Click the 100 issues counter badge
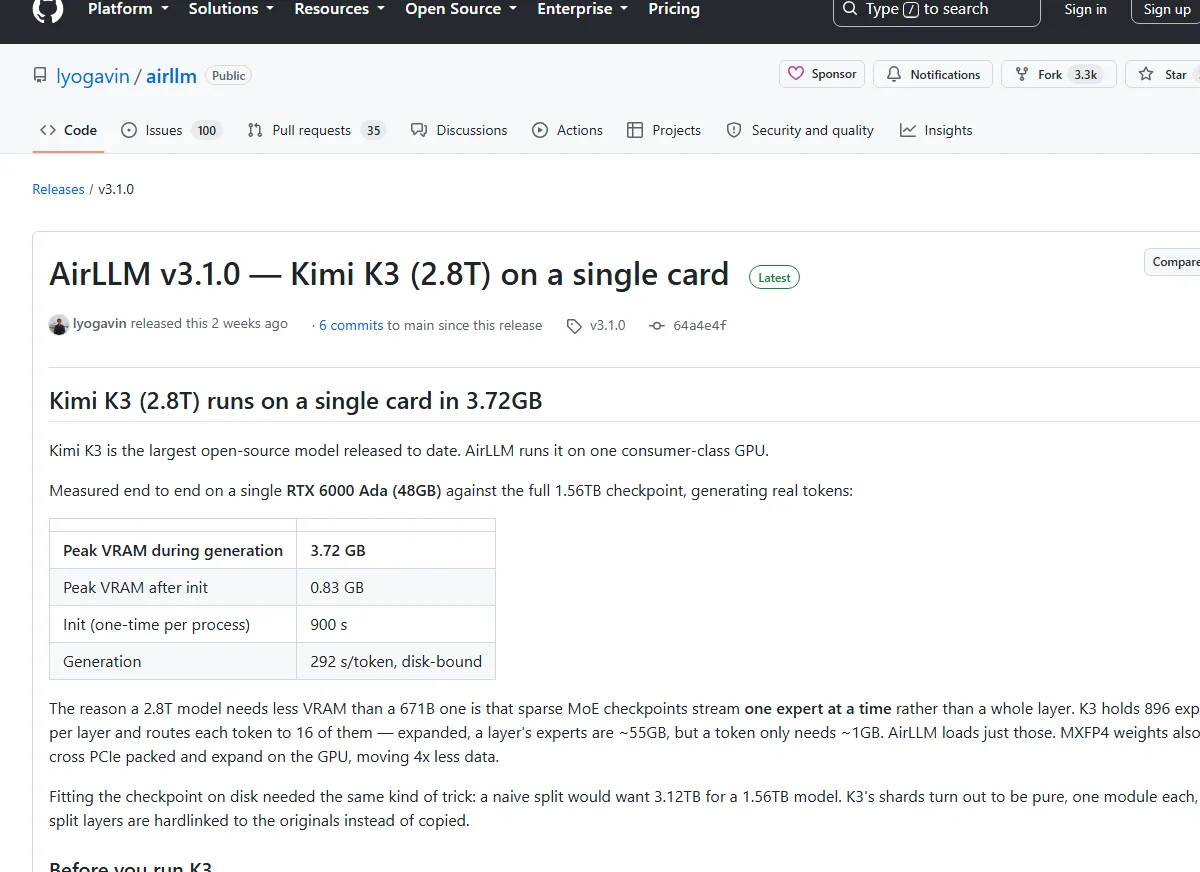Viewport: 1200px width, 872px height. pyautogui.click(x=207, y=130)
